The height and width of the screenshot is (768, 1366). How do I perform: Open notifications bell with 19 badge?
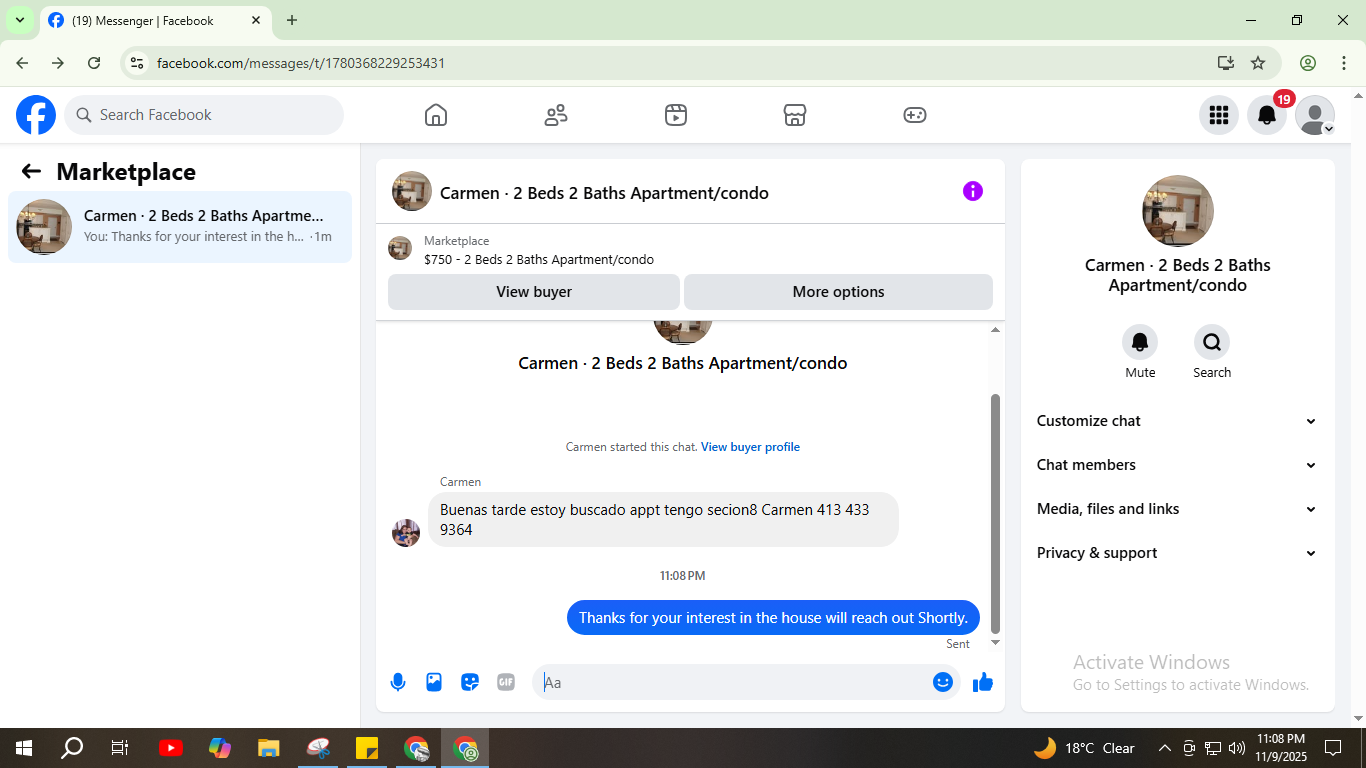(1267, 115)
